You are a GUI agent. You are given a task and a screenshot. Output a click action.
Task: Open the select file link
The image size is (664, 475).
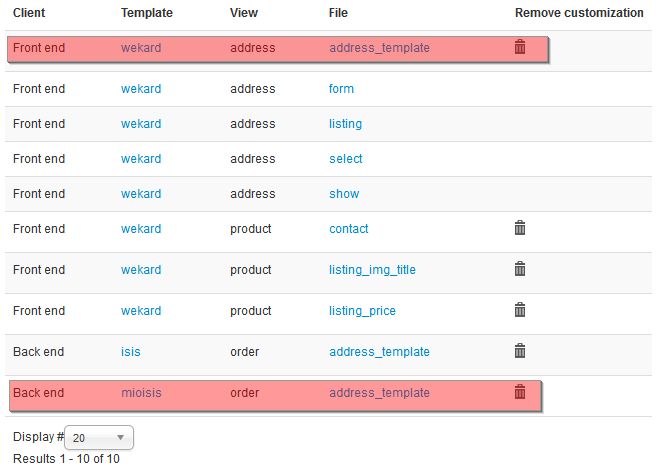click(346, 159)
